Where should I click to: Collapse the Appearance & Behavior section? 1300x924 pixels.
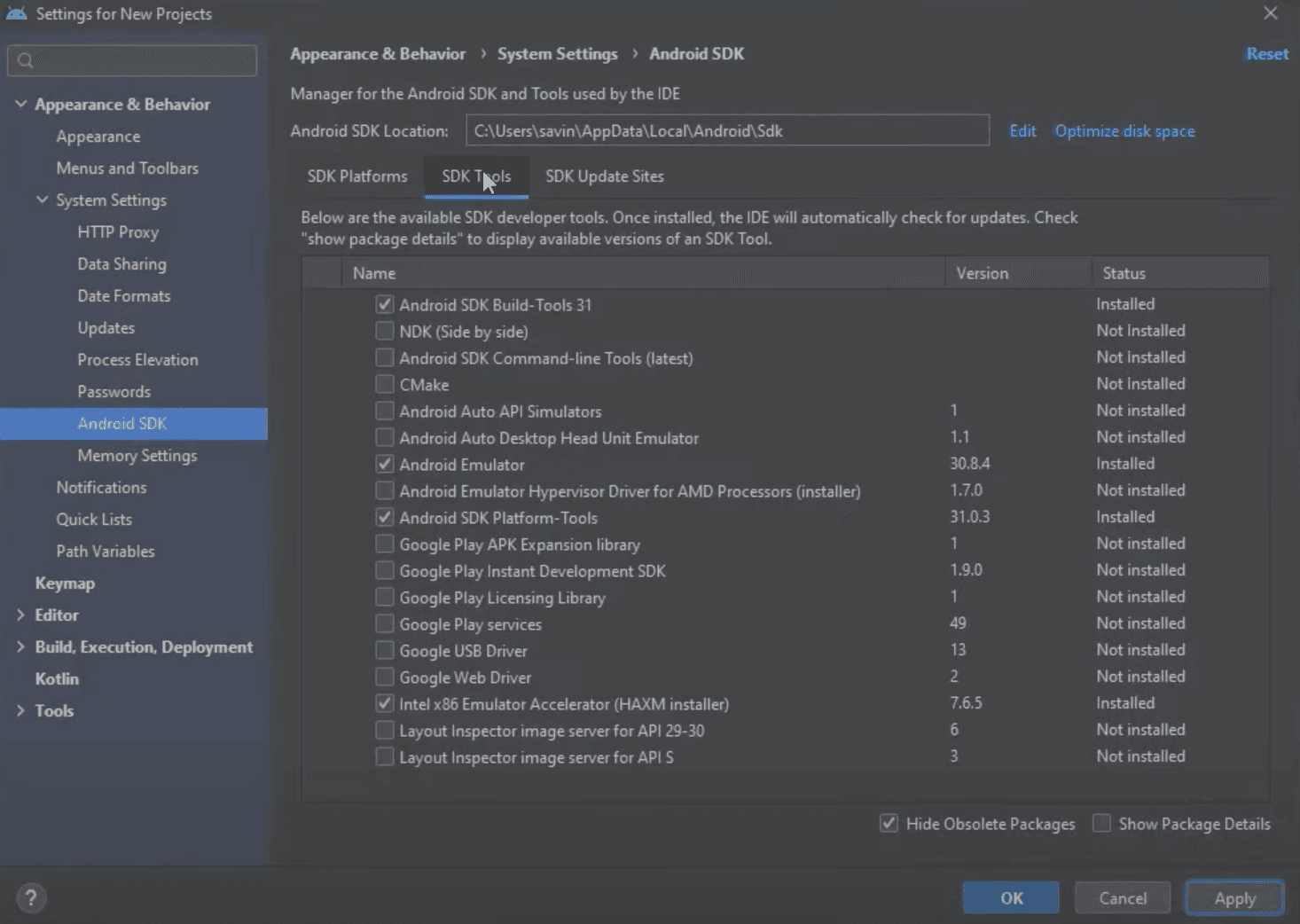(21, 104)
